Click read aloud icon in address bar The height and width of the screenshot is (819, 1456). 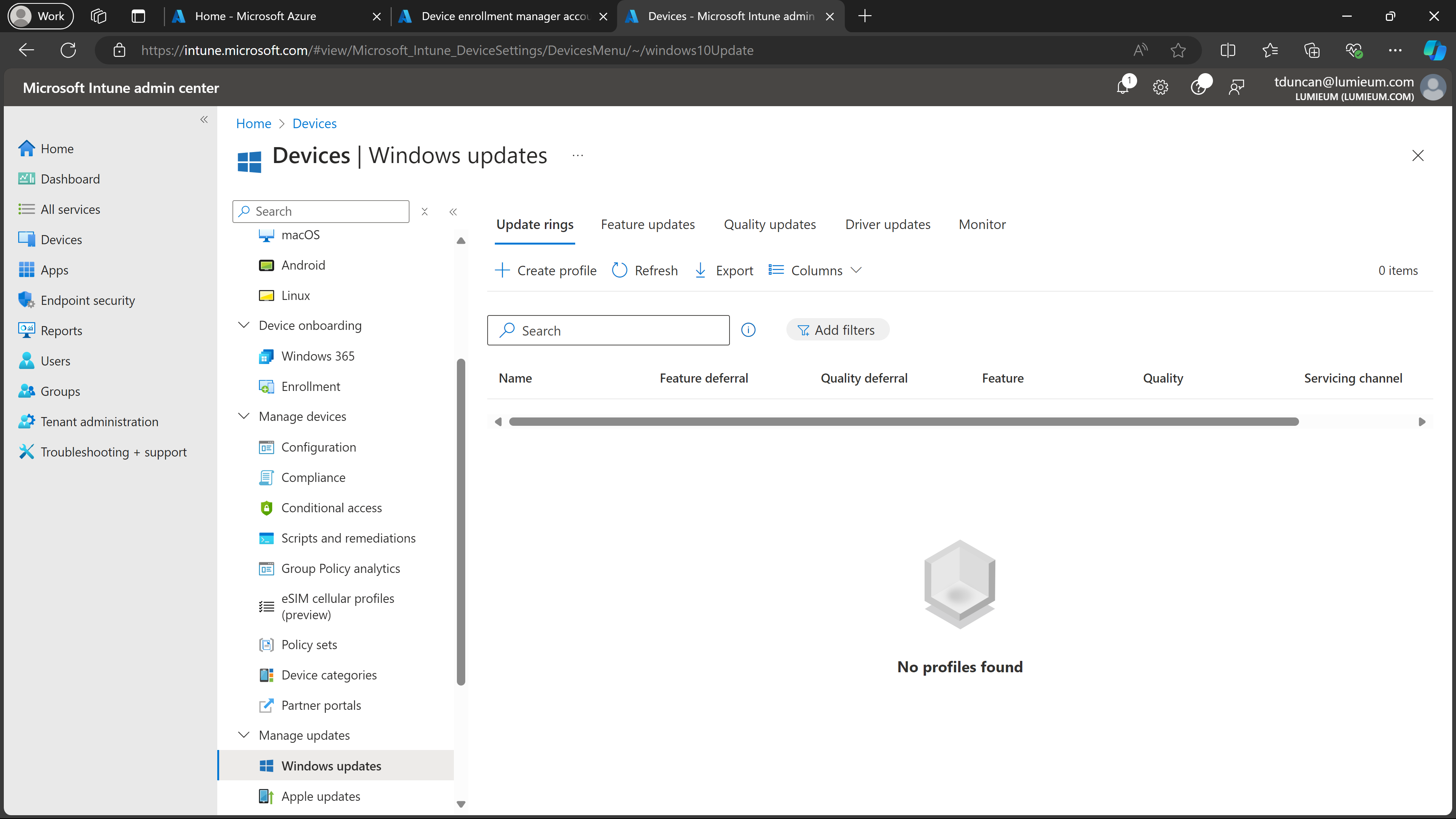pyautogui.click(x=1141, y=50)
